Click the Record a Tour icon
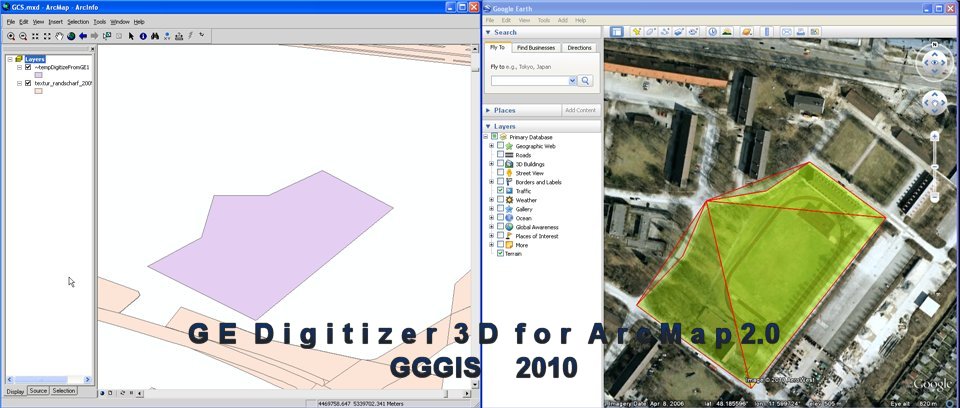This screenshot has width=960, height=408. (693, 31)
